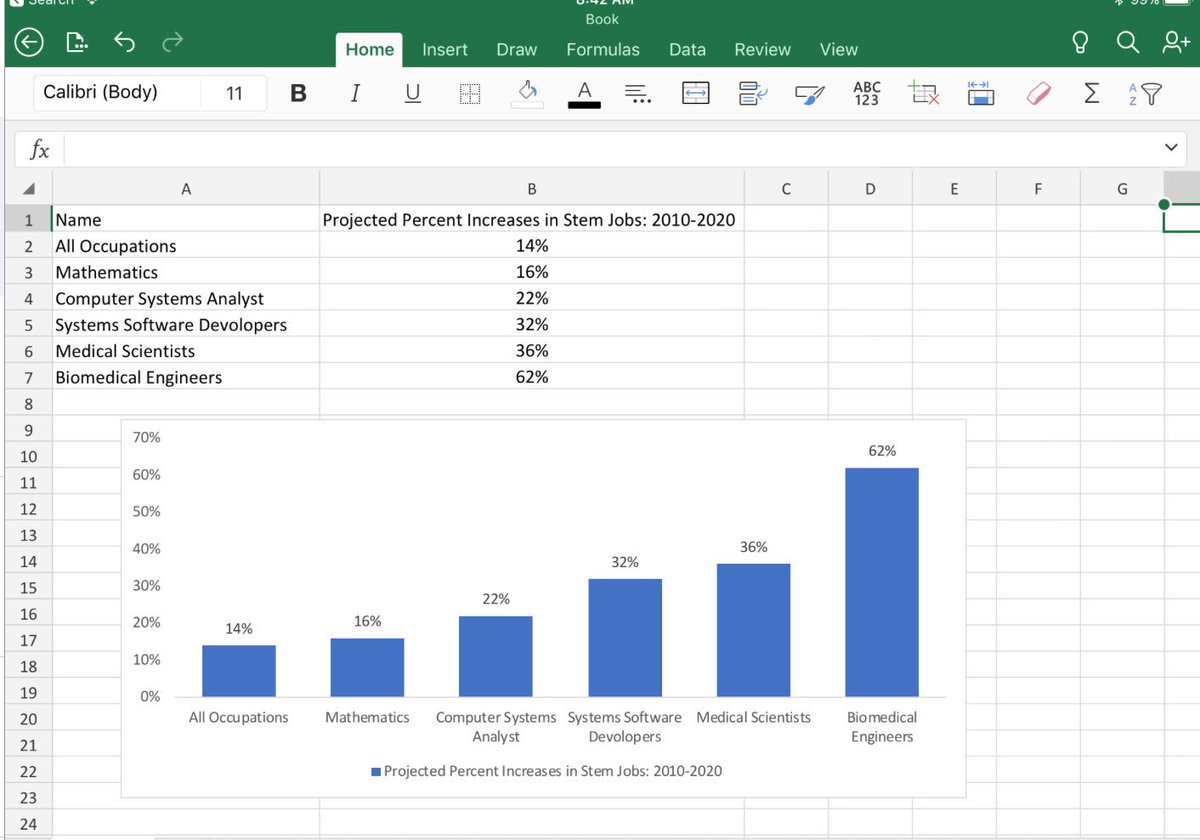
Task: Switch to the View tab
Action: [838, 49]
